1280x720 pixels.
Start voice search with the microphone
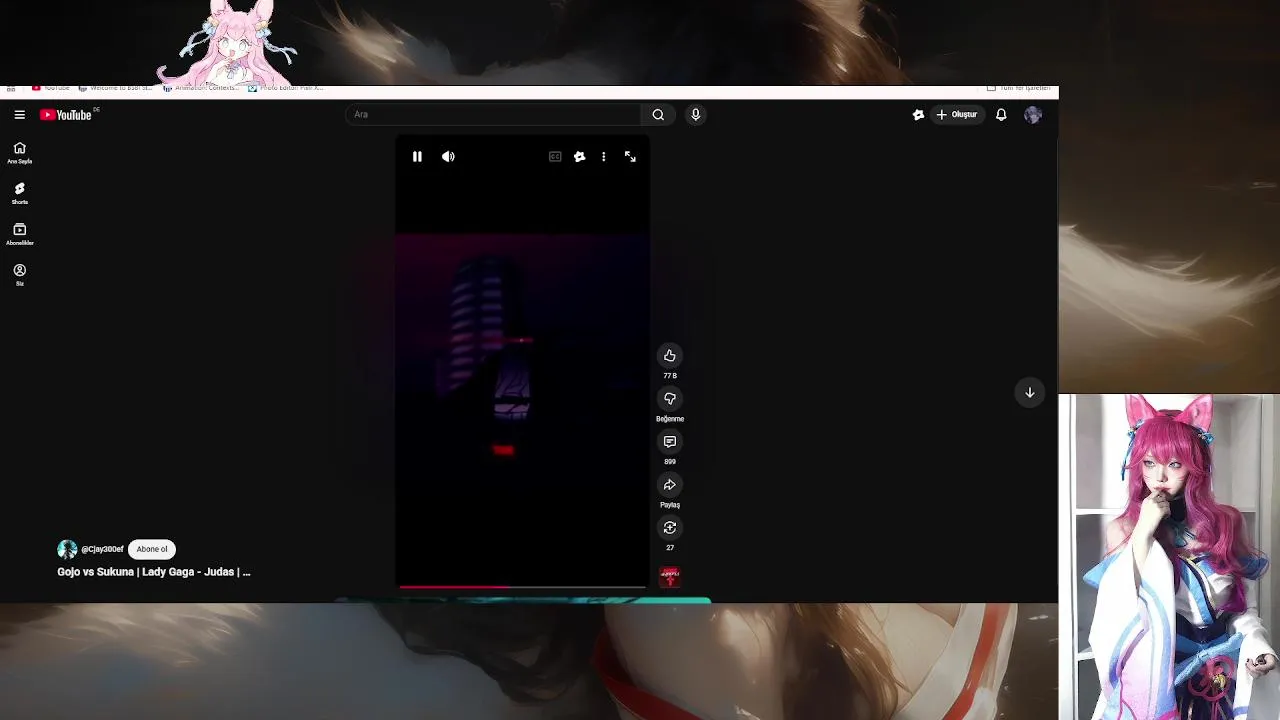(696, 114)
